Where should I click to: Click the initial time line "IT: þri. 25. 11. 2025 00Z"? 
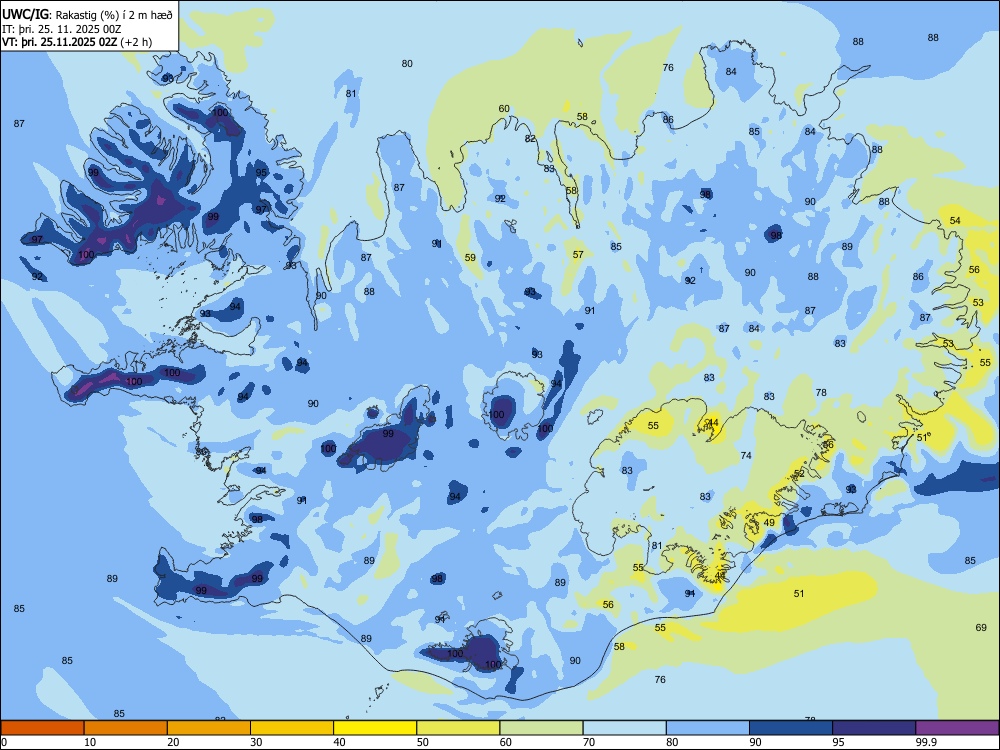tap(61, 29)
